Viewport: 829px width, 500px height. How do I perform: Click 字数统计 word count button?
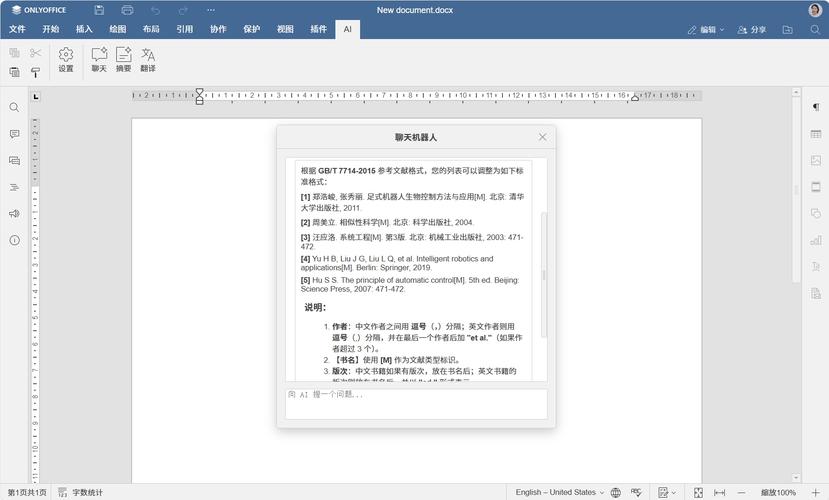(x=80, y=492)
